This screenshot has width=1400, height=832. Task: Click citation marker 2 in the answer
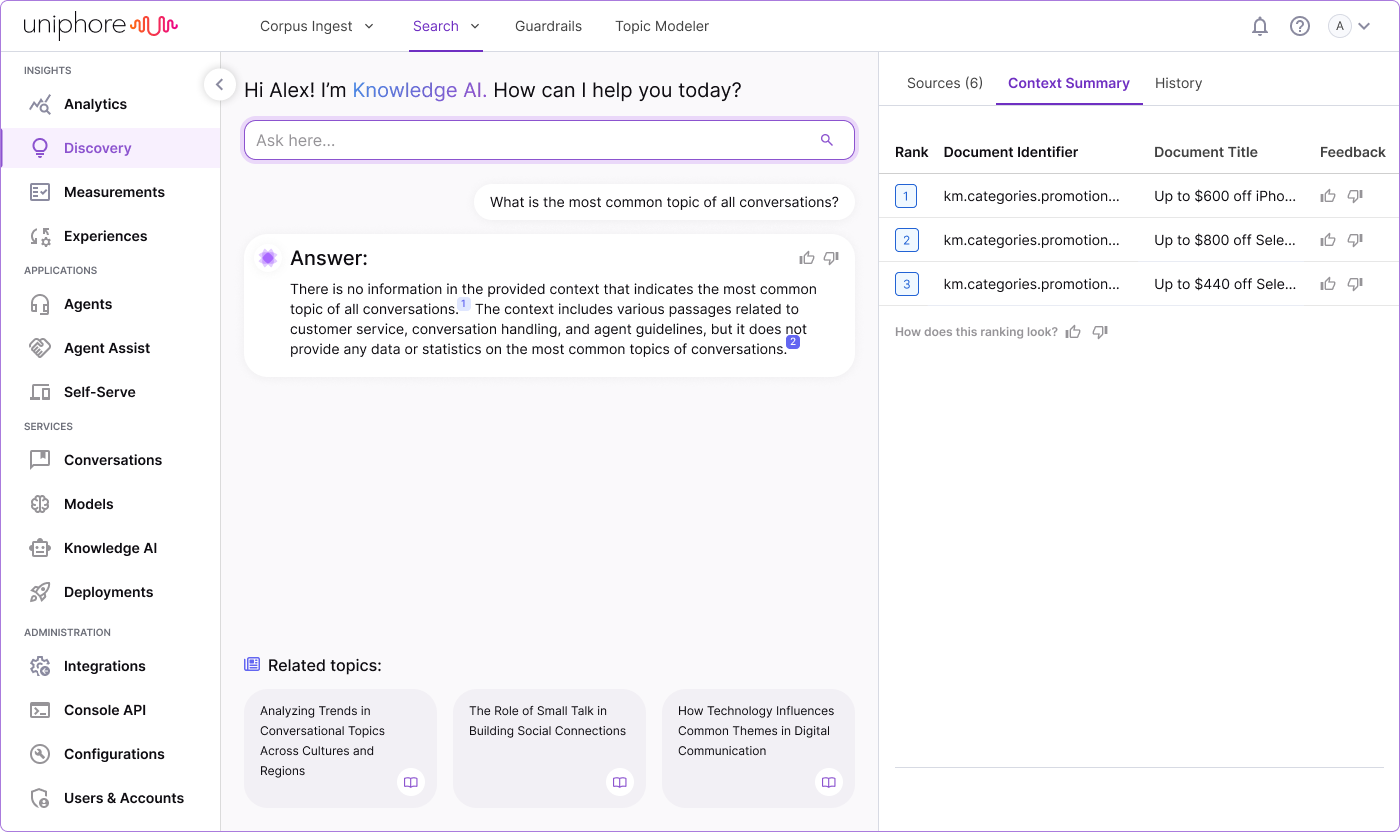(x=793, y=342)
